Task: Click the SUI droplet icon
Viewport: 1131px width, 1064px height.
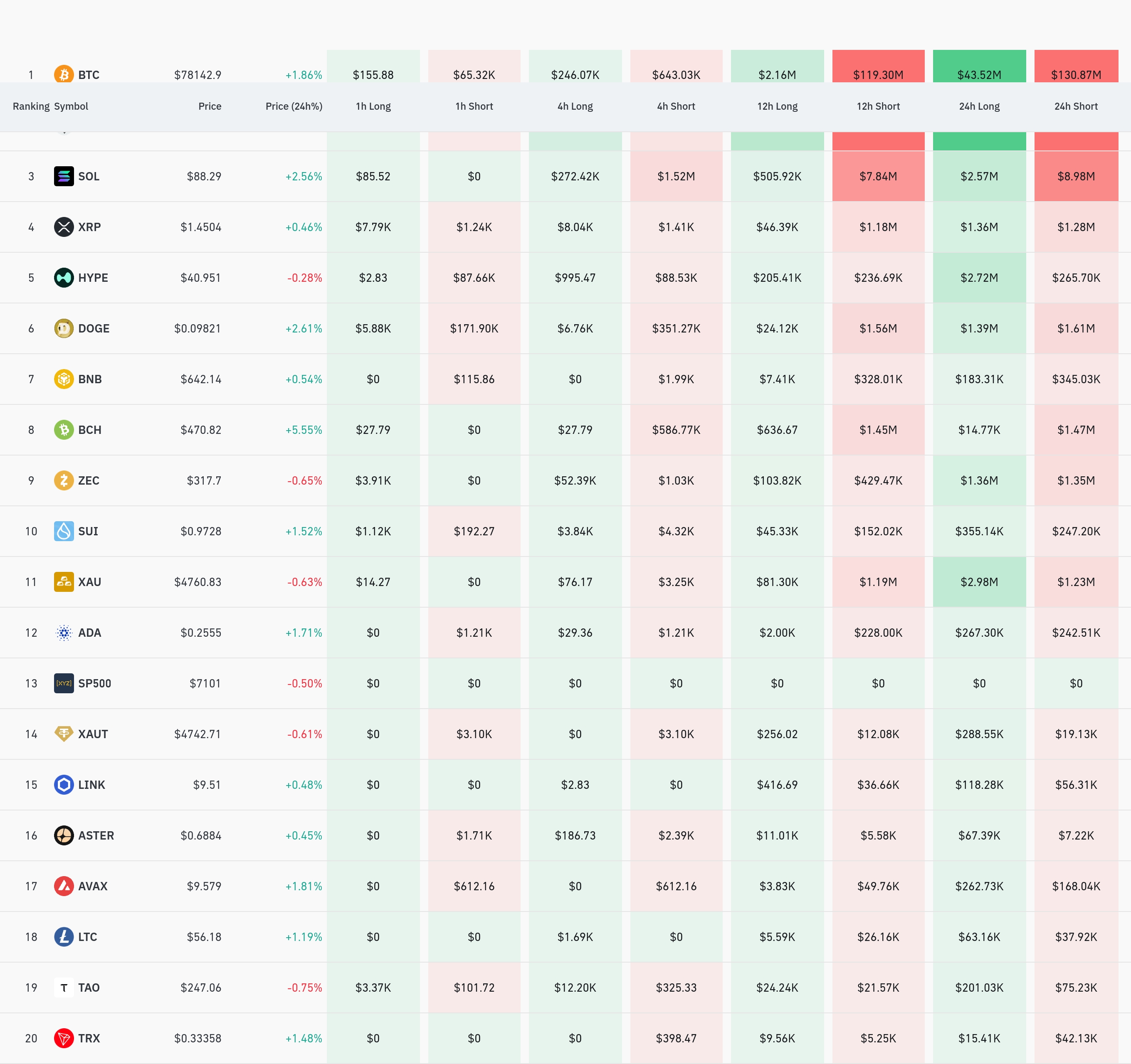Action: [x=64, y=531]
